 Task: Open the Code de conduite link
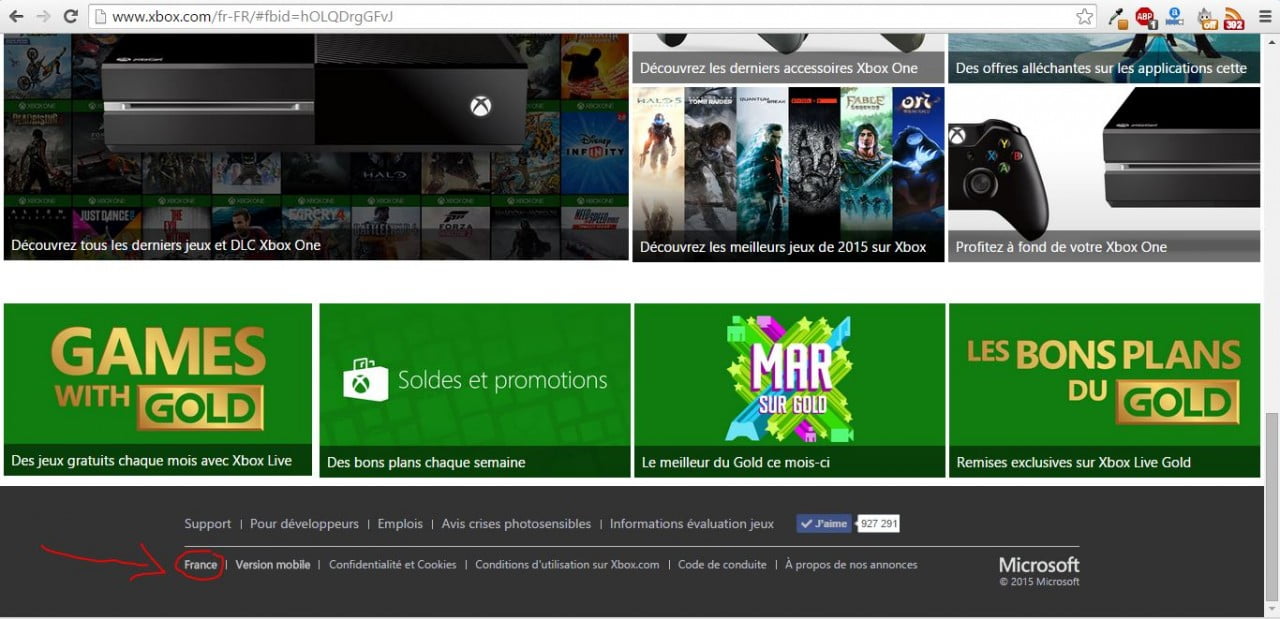pyautogui.click(x=722, y=565)
